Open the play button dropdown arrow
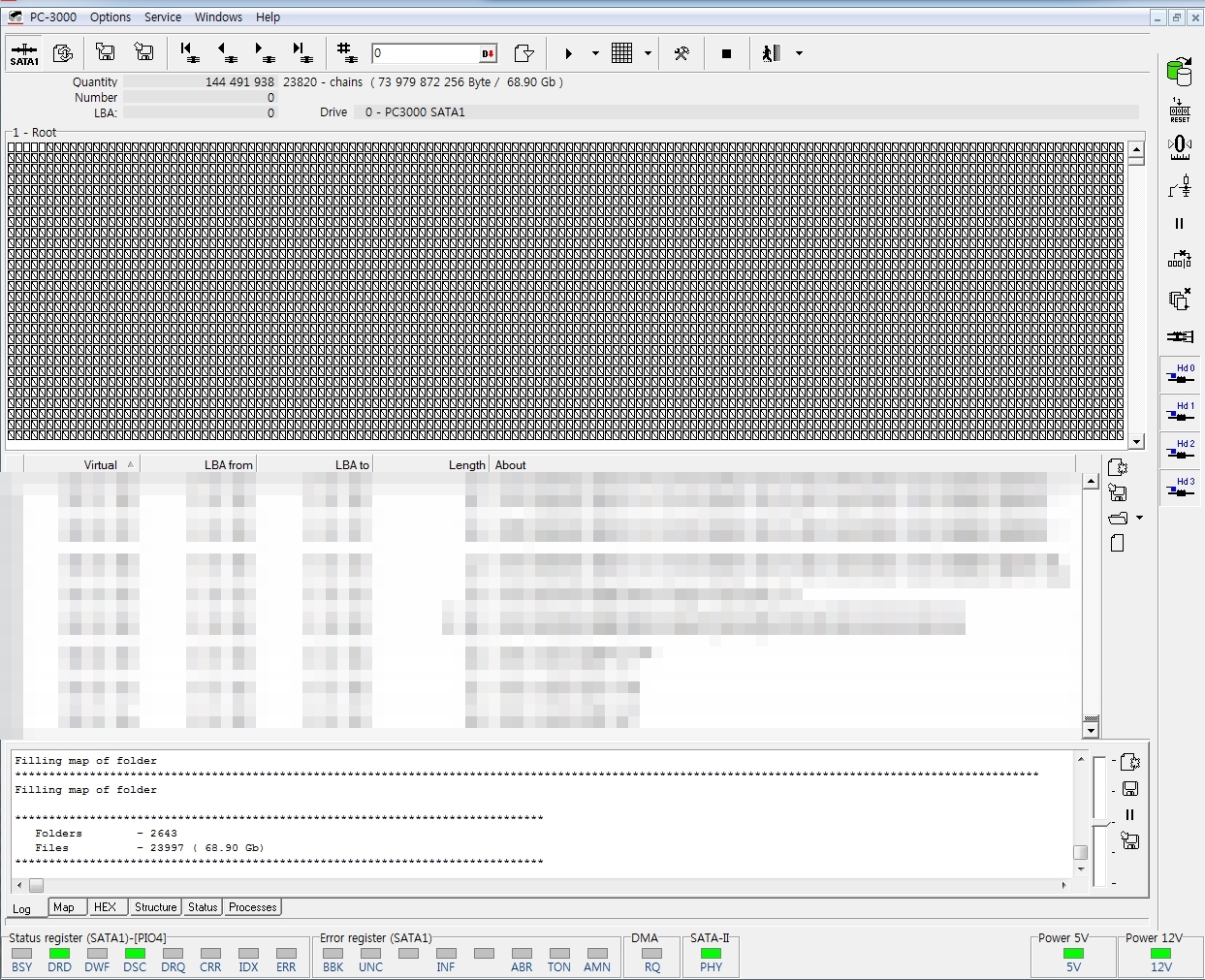 tap(595, 53)
